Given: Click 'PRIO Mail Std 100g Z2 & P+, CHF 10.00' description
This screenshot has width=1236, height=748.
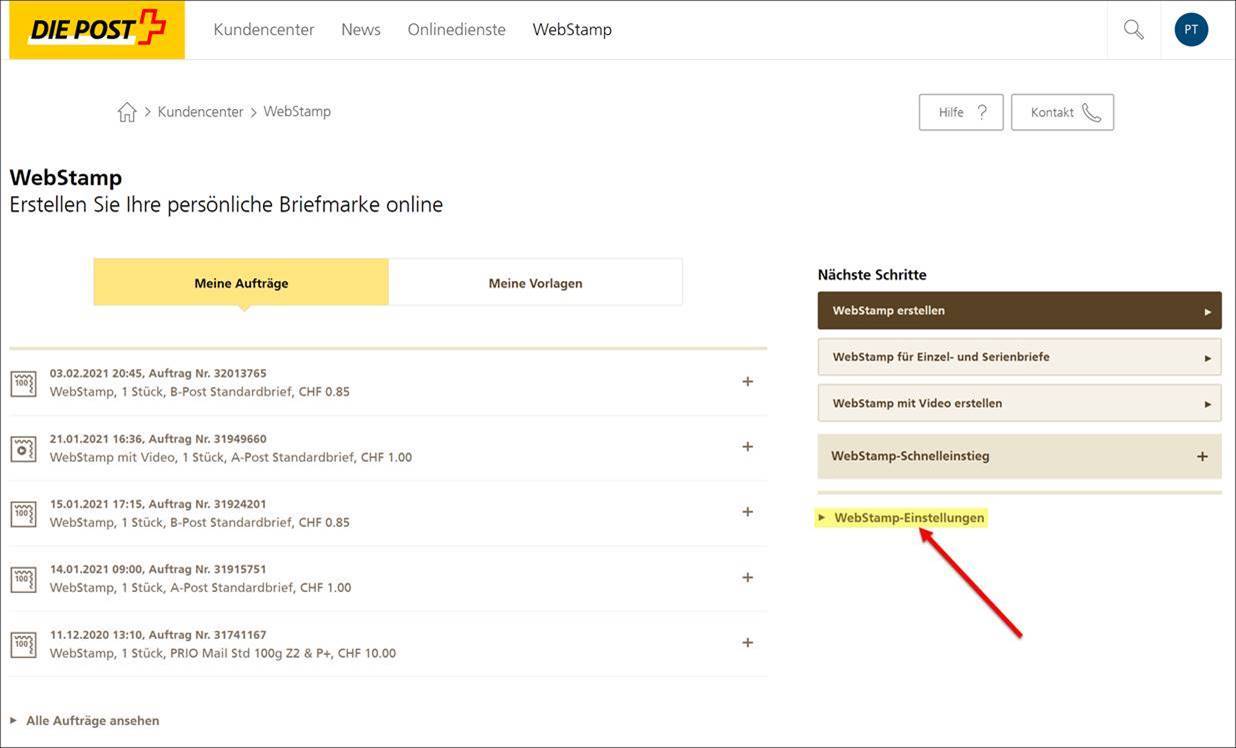Looking at the screenshot, I should tap(283, 653).
